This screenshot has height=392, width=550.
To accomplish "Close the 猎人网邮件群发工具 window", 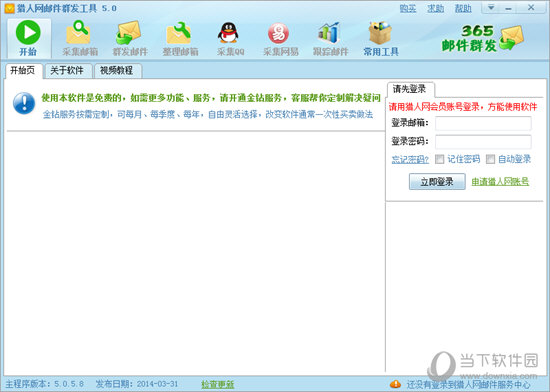I will 531,8.
